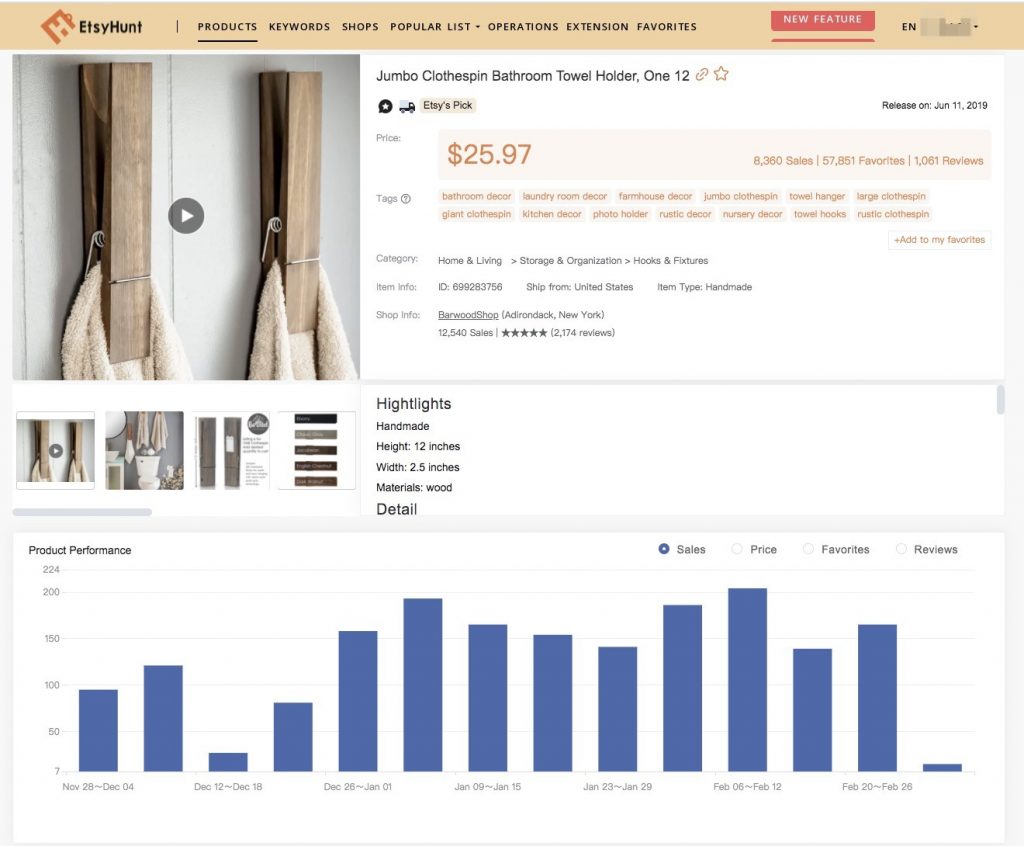The width and height of the screenshot is (1024, 846).
Task: Select the Favorites chart radio button
Action: coord(808,549)
